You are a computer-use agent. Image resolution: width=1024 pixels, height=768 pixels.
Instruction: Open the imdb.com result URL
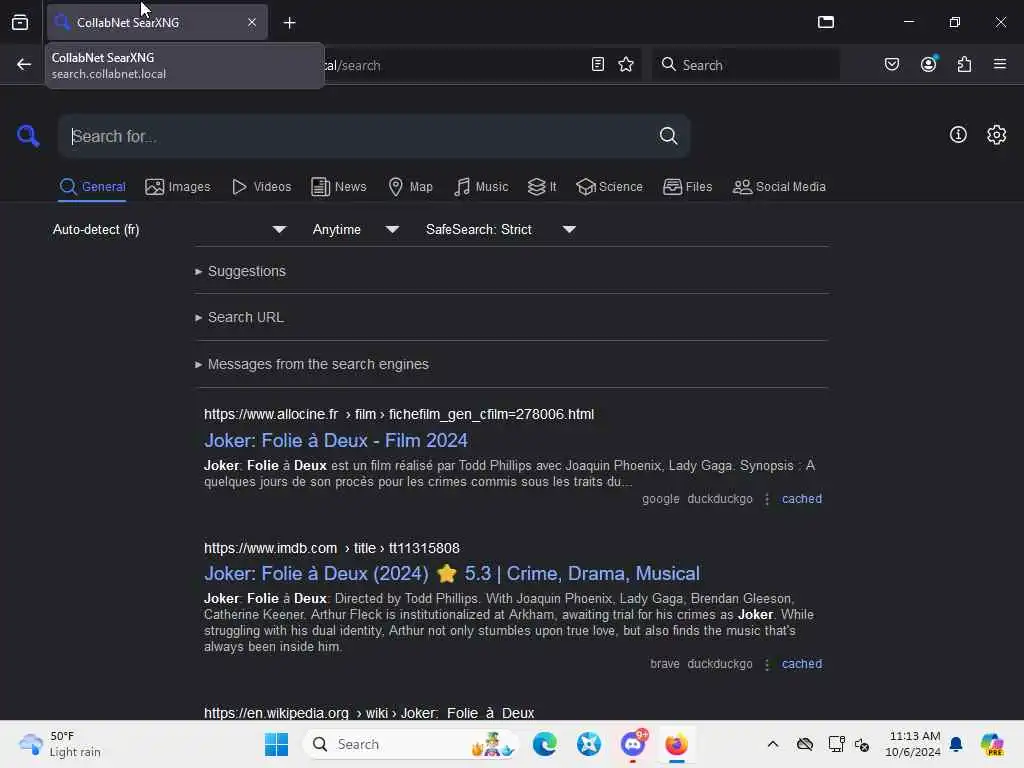332,549
